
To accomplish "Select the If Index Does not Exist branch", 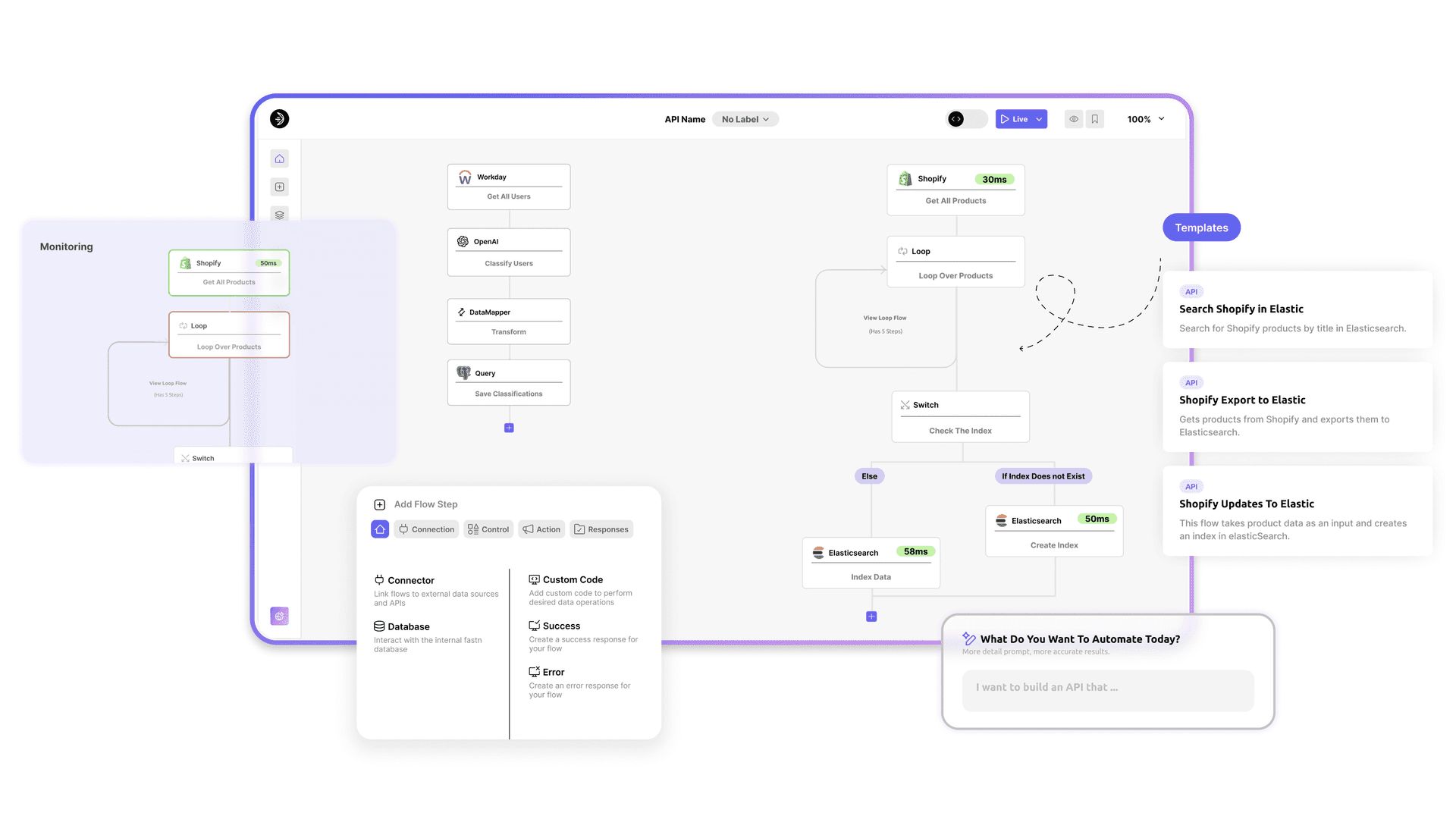I will [x=1043, y=476].
